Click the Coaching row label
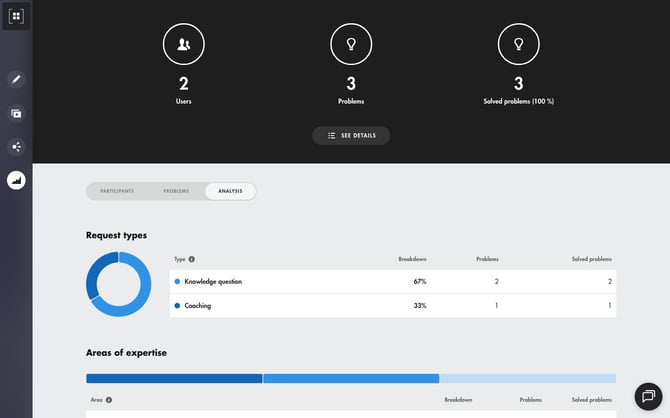 click(198, 306)
